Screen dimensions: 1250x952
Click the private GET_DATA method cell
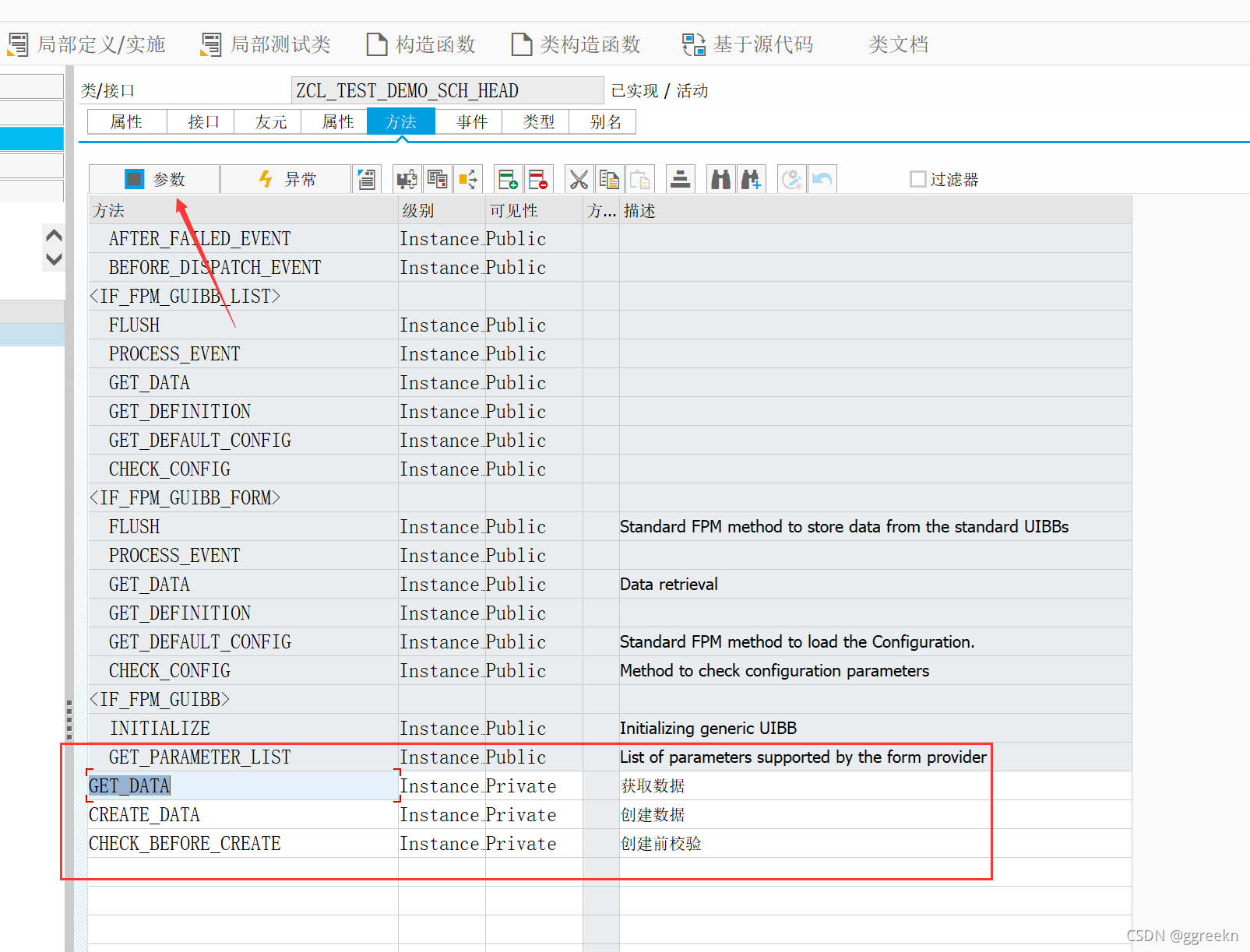pyautogui.click(x=243, y=785)
